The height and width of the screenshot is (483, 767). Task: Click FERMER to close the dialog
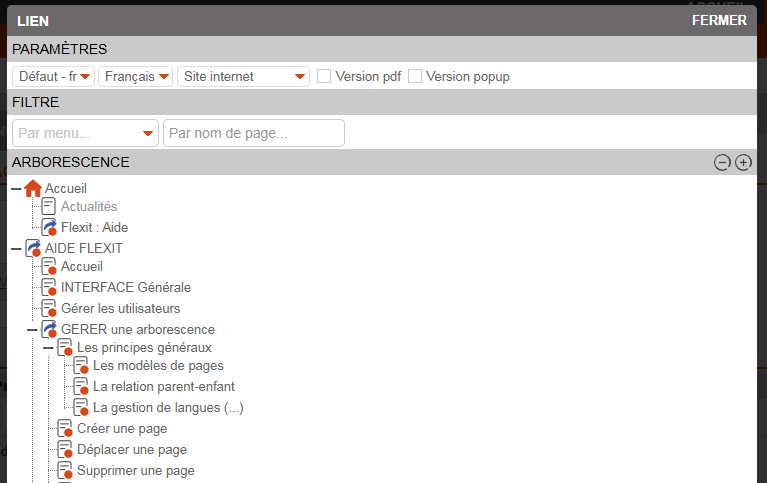pyautogui.click(x=718, y=20)
